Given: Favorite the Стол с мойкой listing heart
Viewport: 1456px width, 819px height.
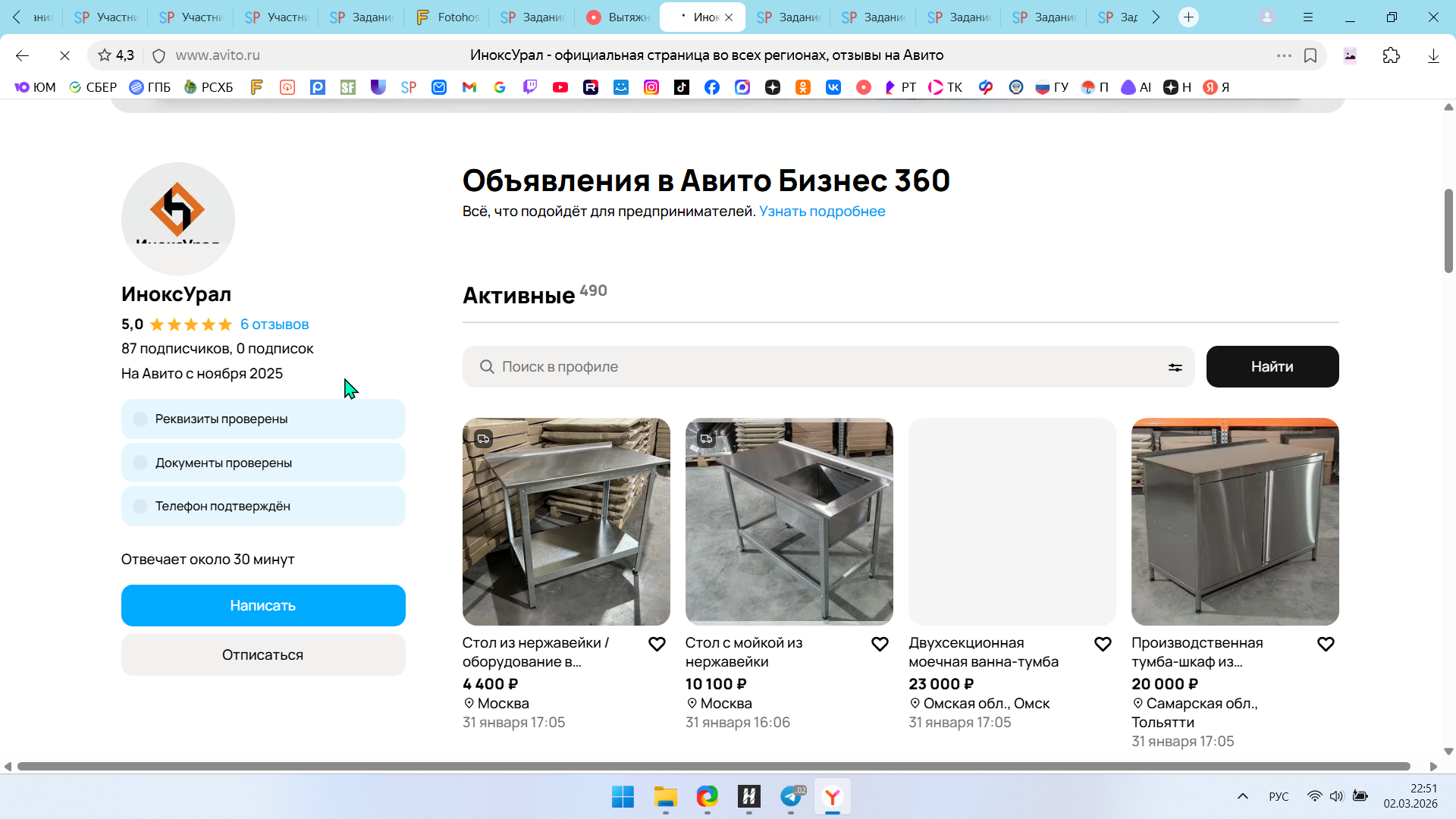Looking at the screenshot, I should [880, 644].
